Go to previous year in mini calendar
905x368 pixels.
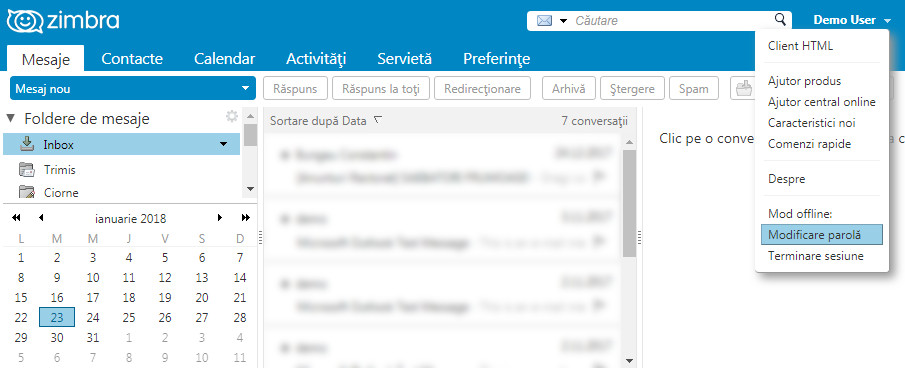16,217
